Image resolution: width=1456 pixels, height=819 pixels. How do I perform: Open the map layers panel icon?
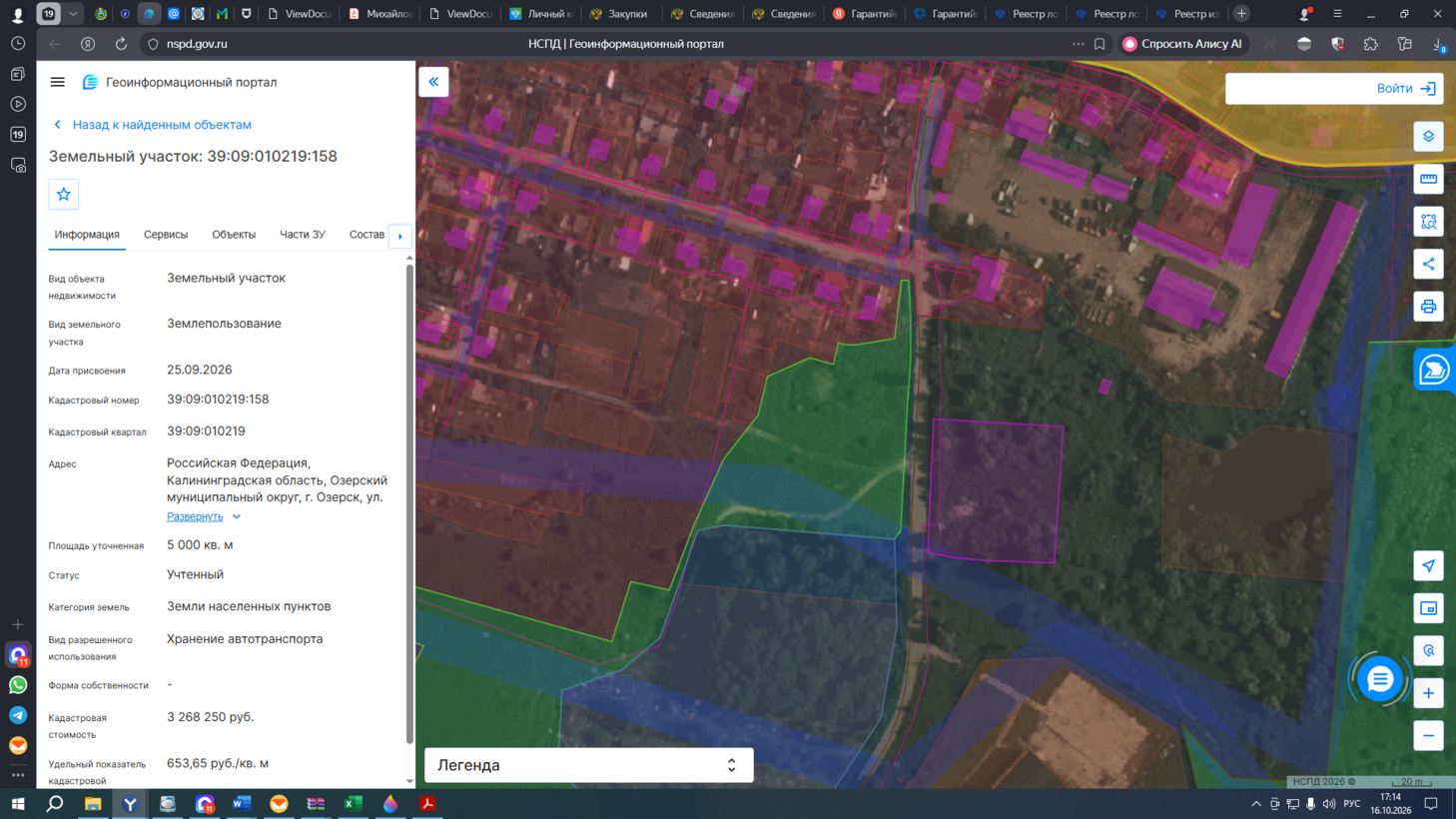pos(1428,137)
